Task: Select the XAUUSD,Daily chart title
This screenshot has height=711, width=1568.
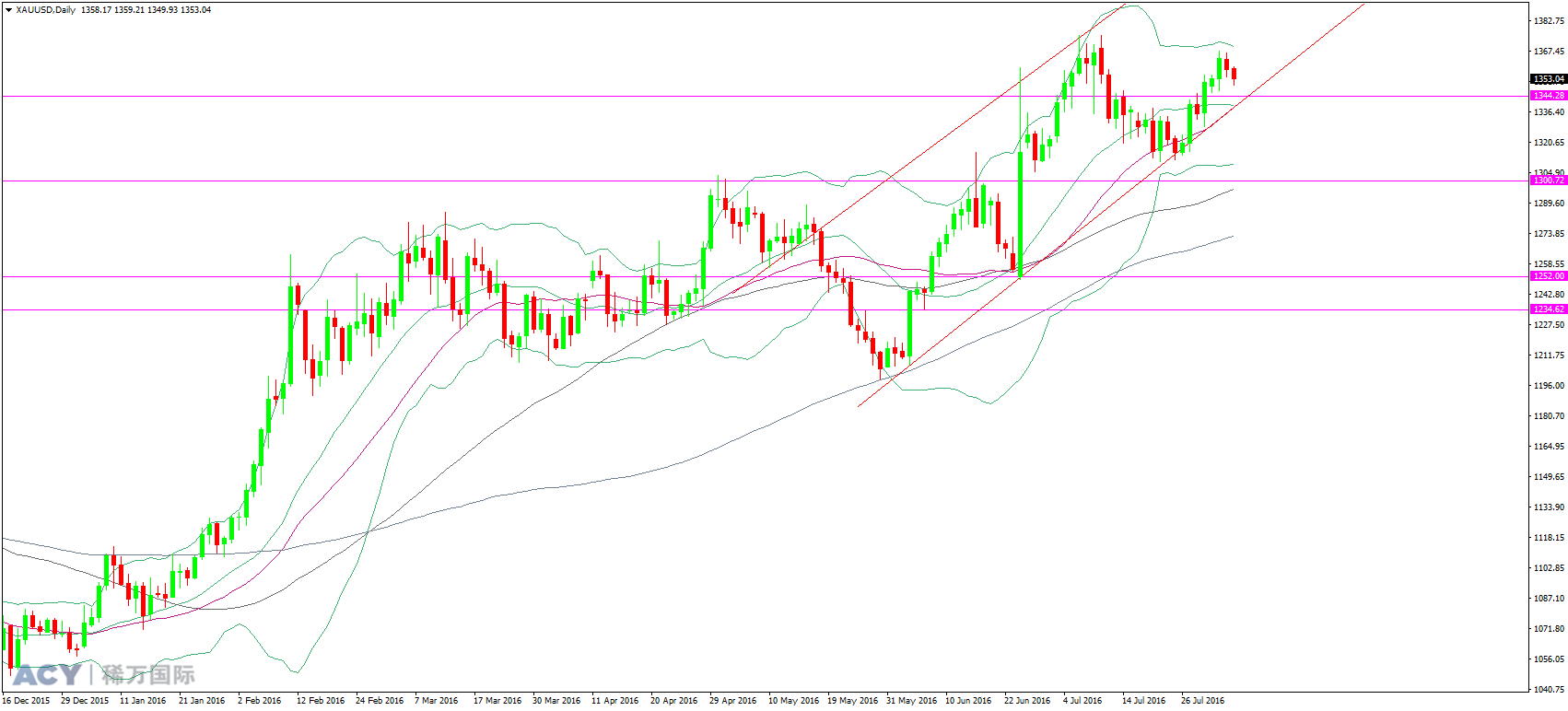Action: [x=46, y=10]
